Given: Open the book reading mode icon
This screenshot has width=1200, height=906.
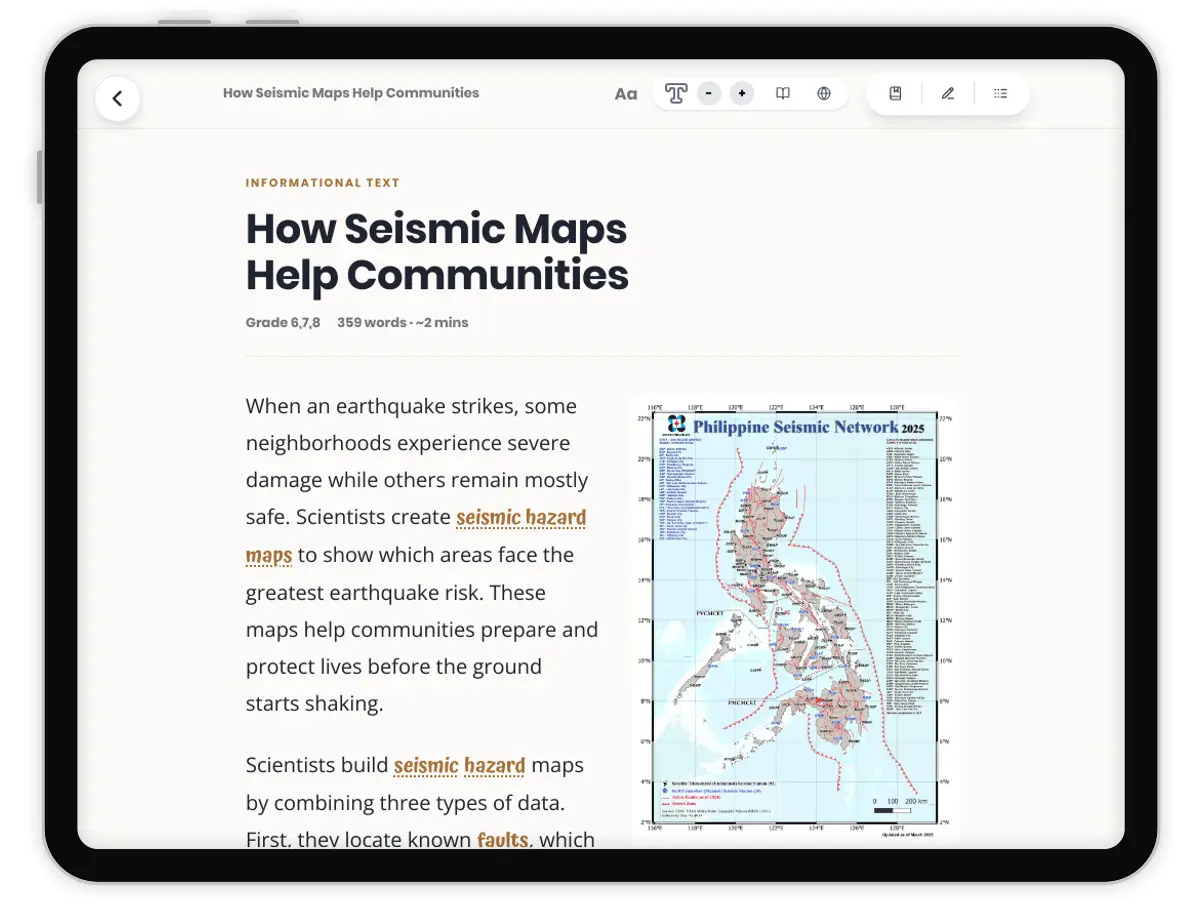Looking at the screenshot, I should coord(783,94).
